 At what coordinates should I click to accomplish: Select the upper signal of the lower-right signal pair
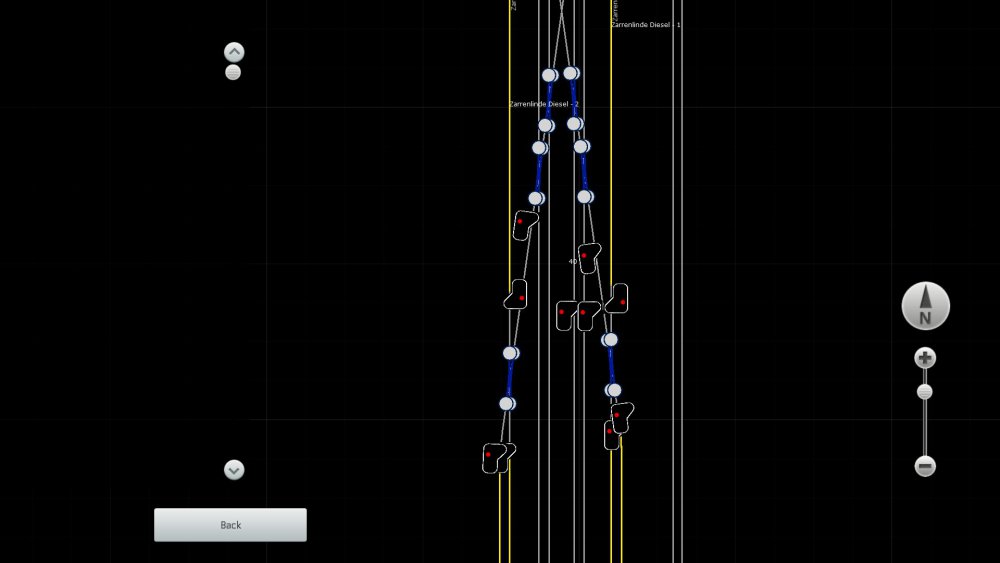(622, 416)
